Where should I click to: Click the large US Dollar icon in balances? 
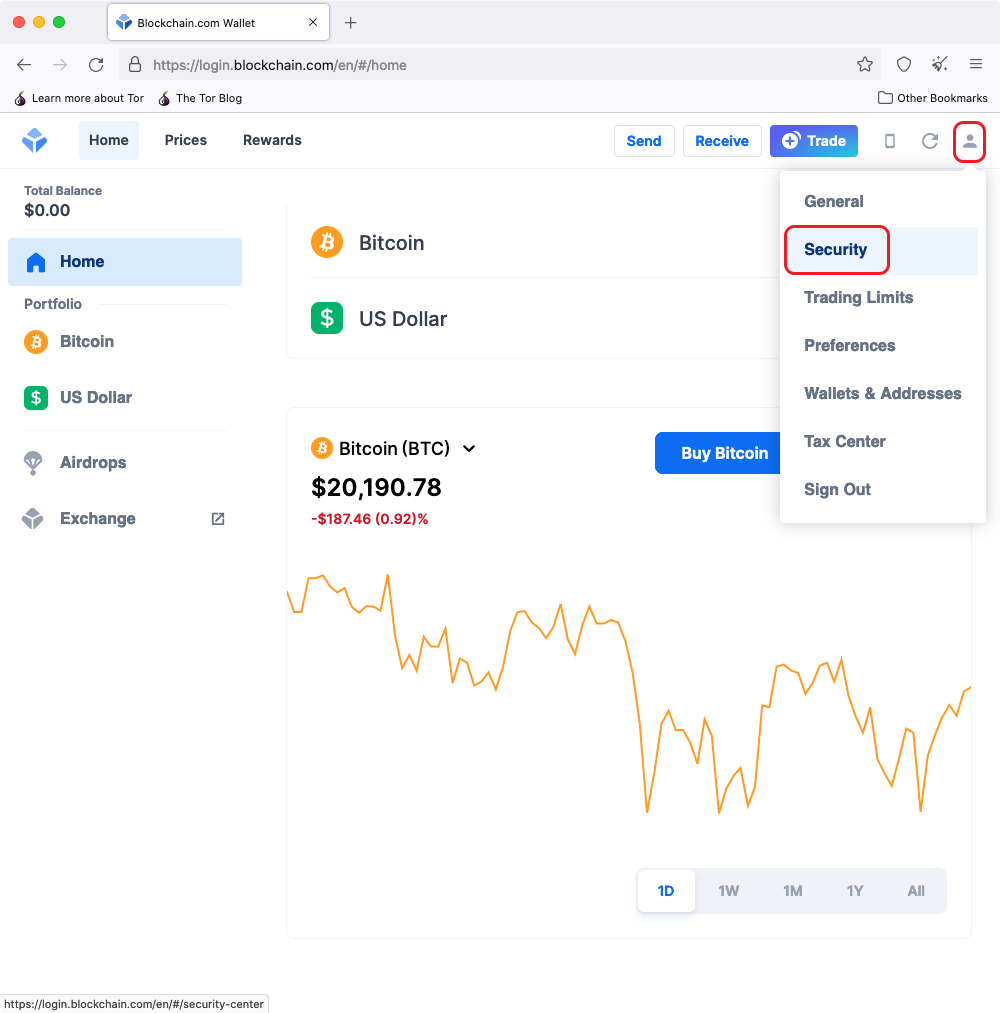(x=327, y=319)
